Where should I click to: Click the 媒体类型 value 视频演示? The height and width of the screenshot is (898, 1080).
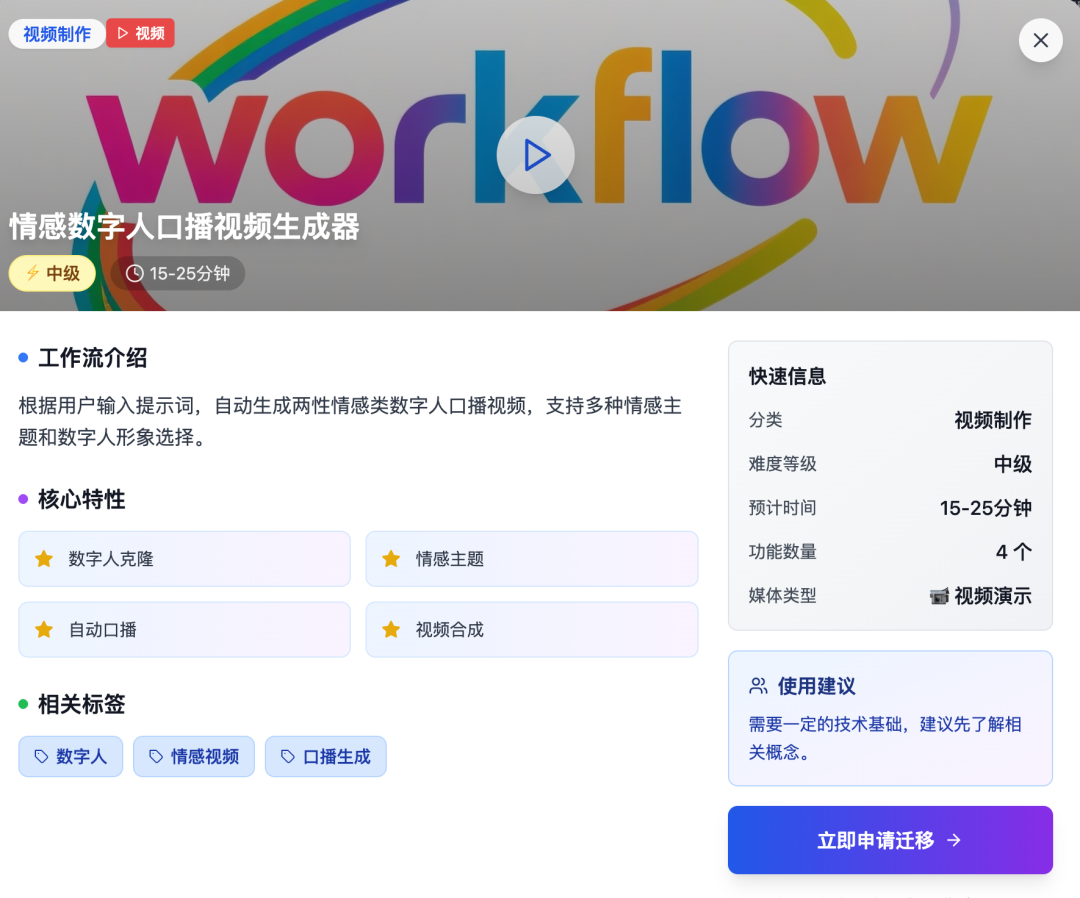click(993, 596)
